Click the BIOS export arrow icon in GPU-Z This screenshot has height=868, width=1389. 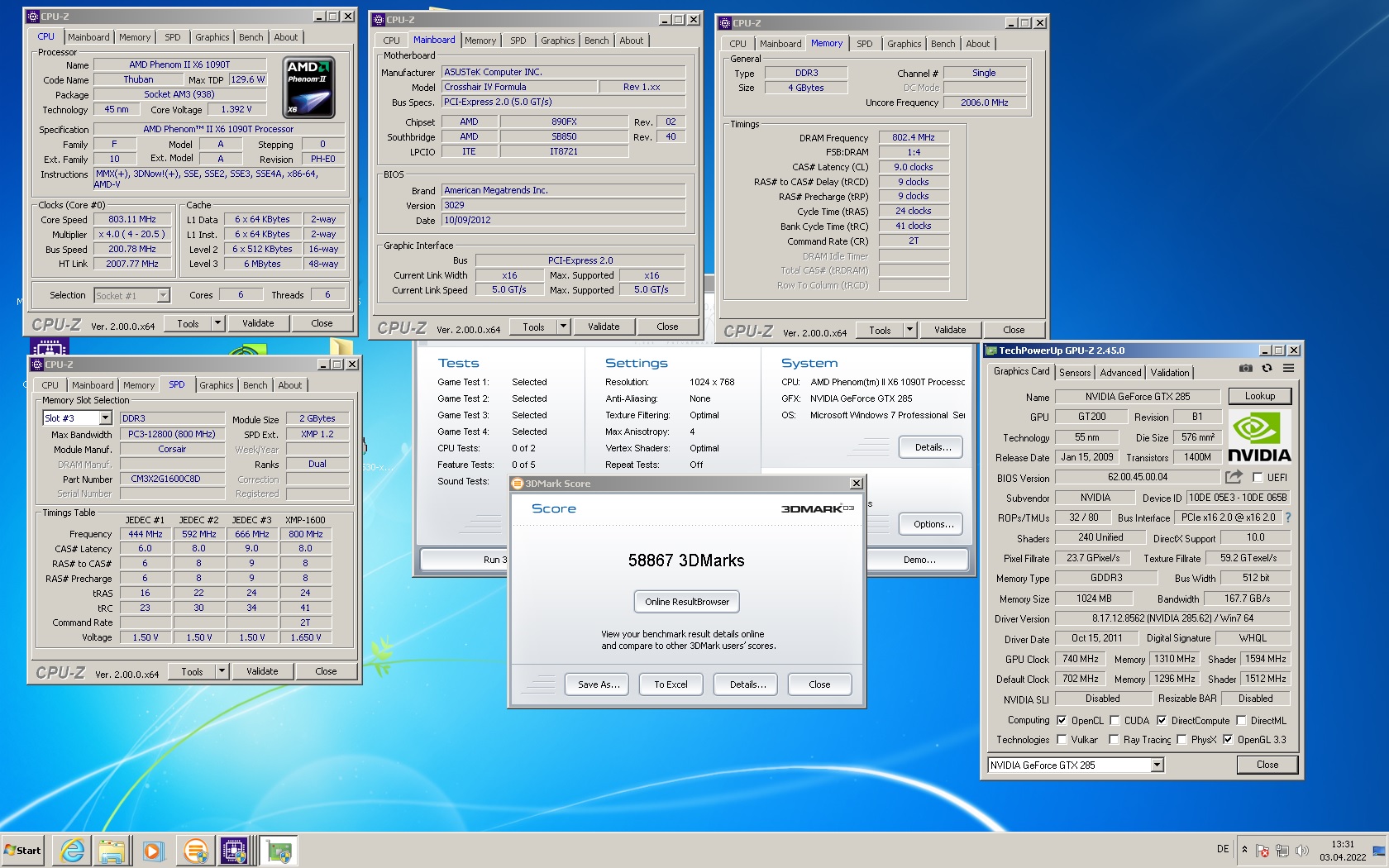pyautogui.click(x=1234, y=477)
